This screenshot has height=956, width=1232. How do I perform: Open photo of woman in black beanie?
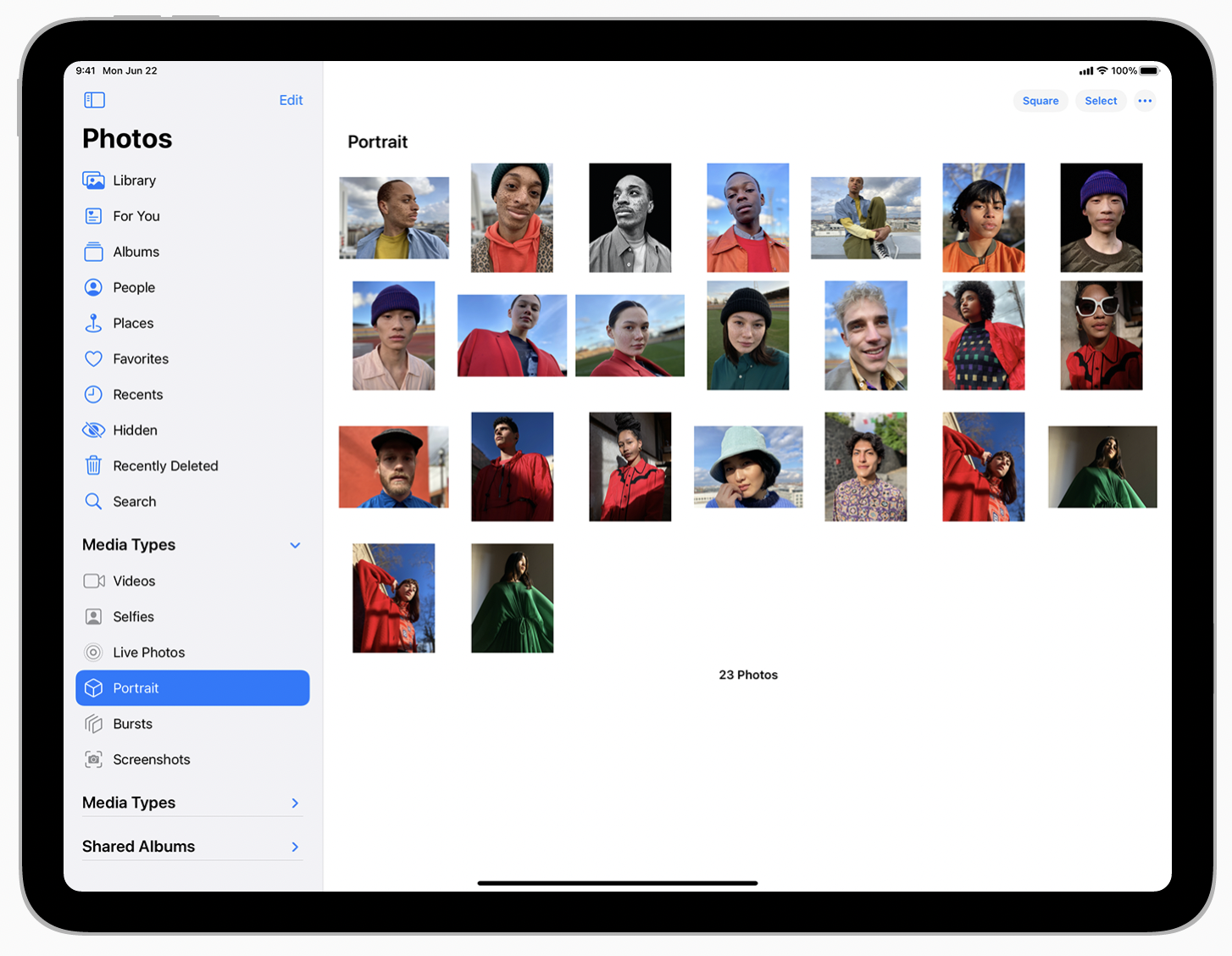(748, 336)
